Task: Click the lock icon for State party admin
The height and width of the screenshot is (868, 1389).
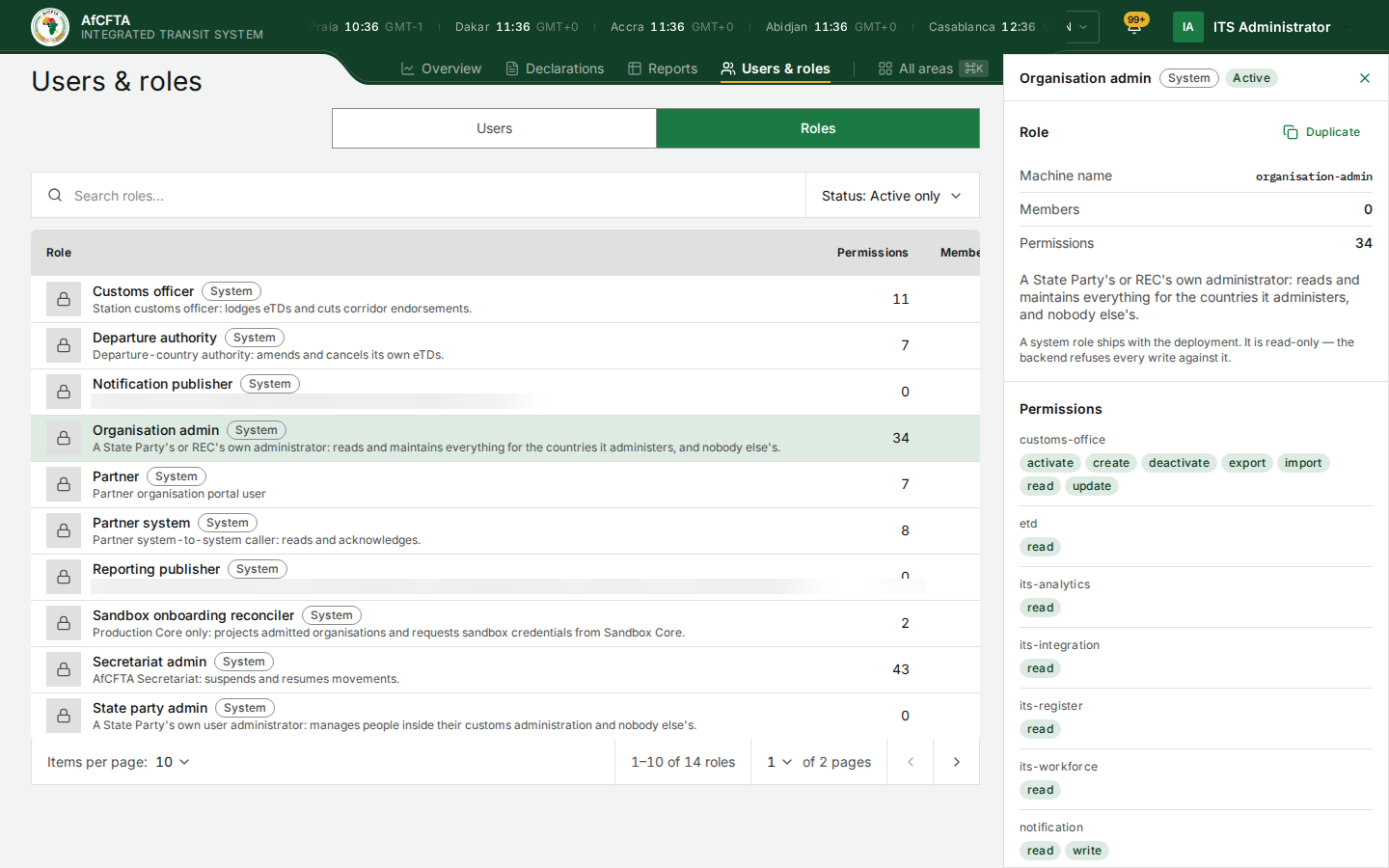Action: click(64, 716)
